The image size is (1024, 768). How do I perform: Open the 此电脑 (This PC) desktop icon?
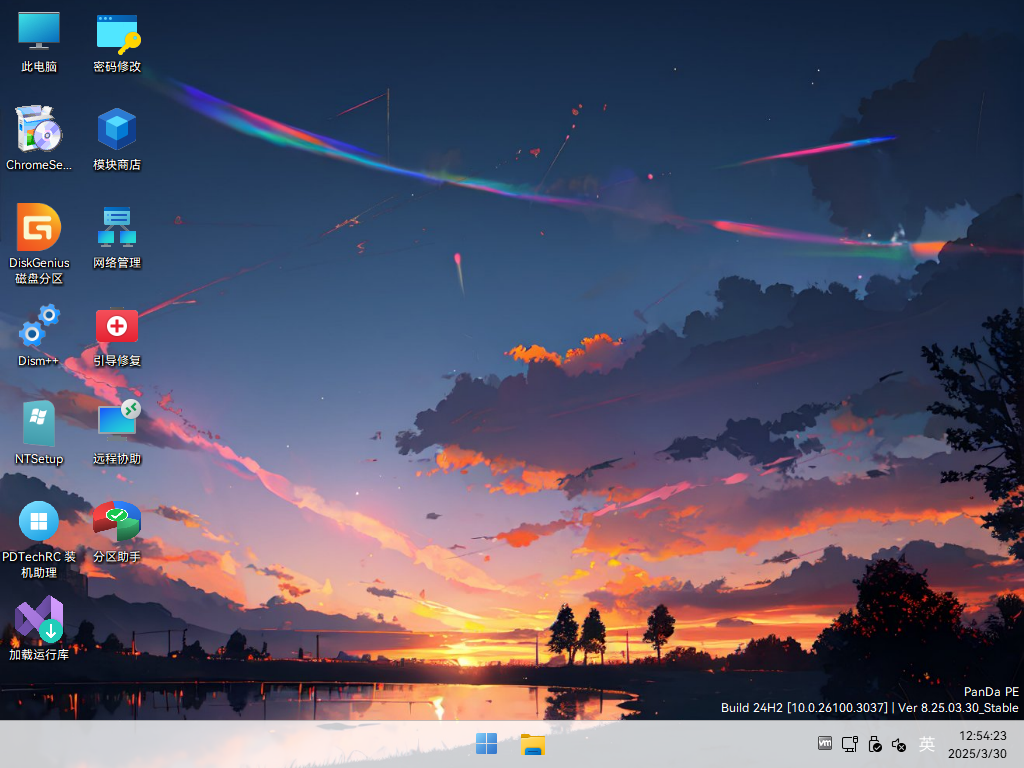[39, 31]
